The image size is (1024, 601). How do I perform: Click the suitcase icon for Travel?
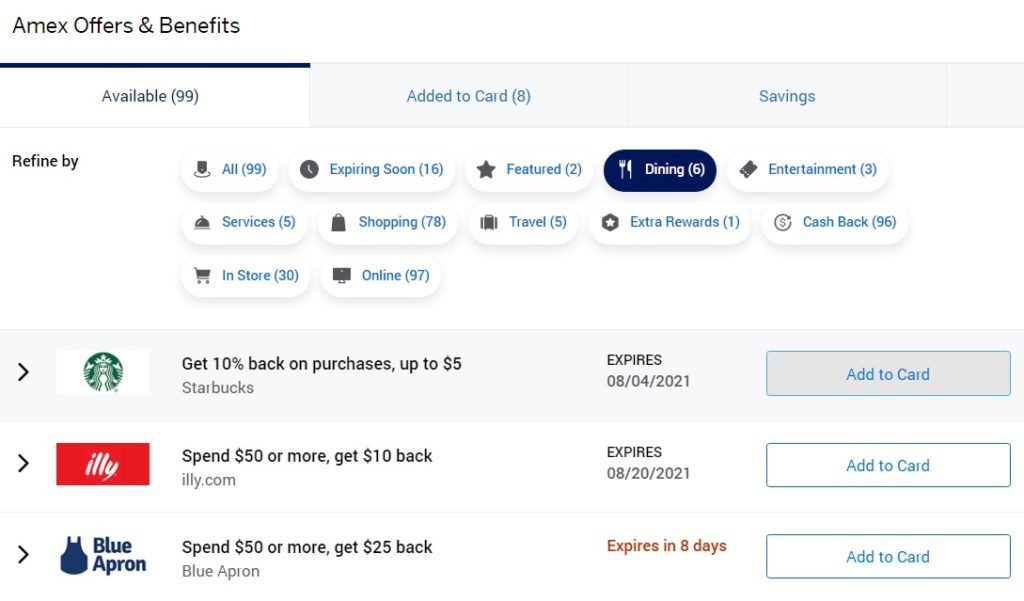[x=488, y=223]
